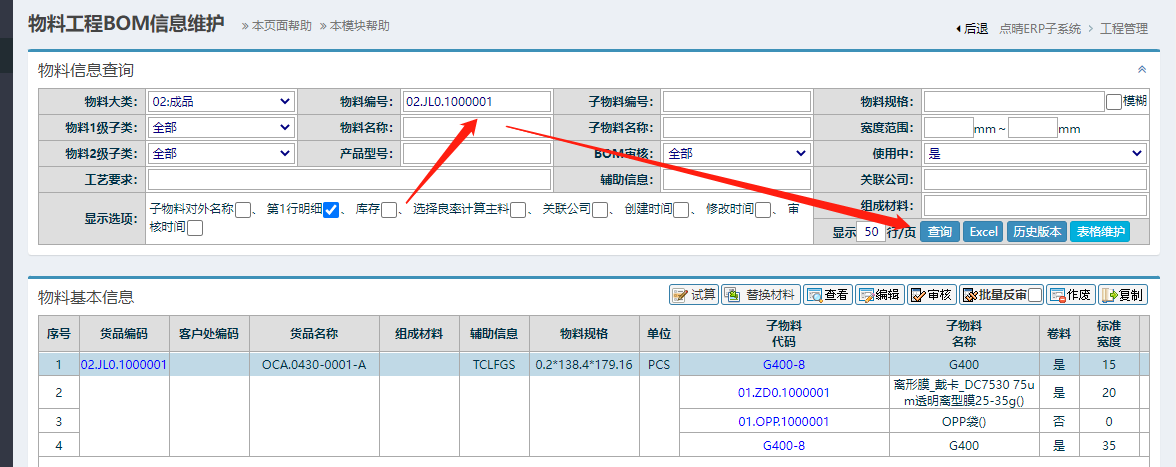Select cell OCA.0430-0001-A
The height and width of the screenshot is (467, 1176).
314,364
